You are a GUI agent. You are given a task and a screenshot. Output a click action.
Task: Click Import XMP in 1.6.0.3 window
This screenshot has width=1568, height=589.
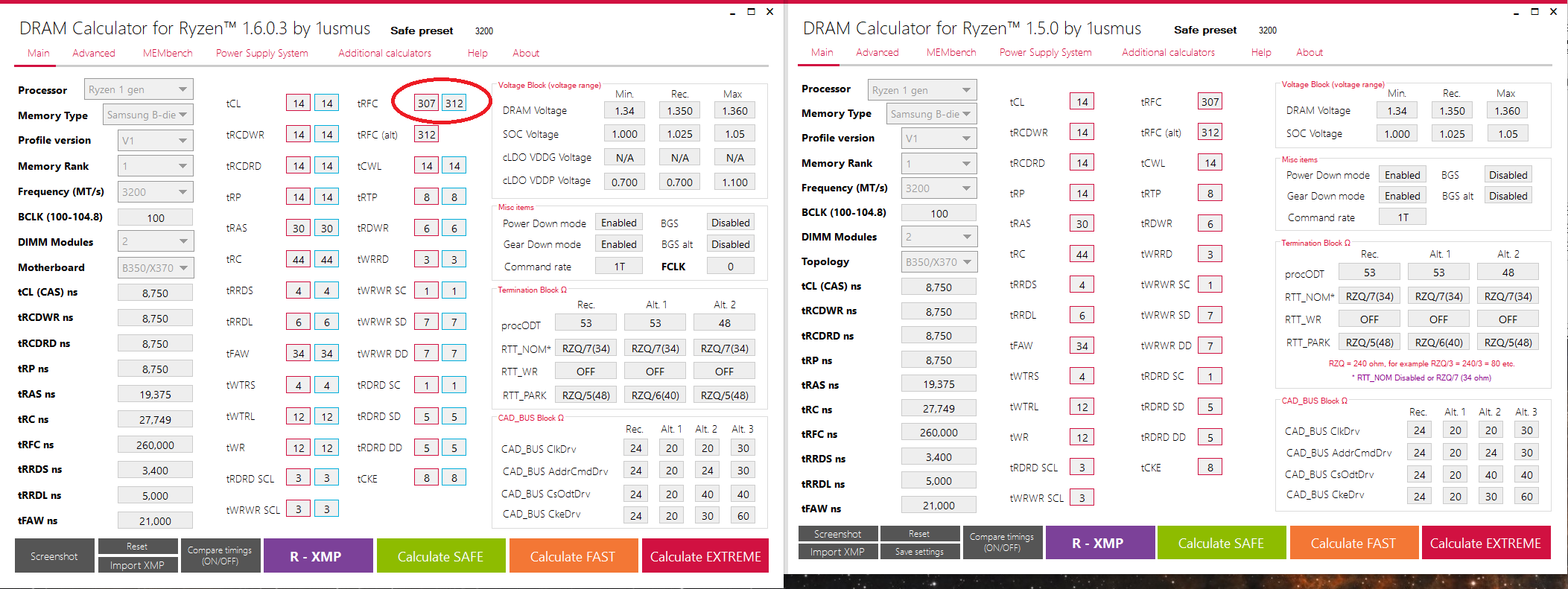coord(137,565)
